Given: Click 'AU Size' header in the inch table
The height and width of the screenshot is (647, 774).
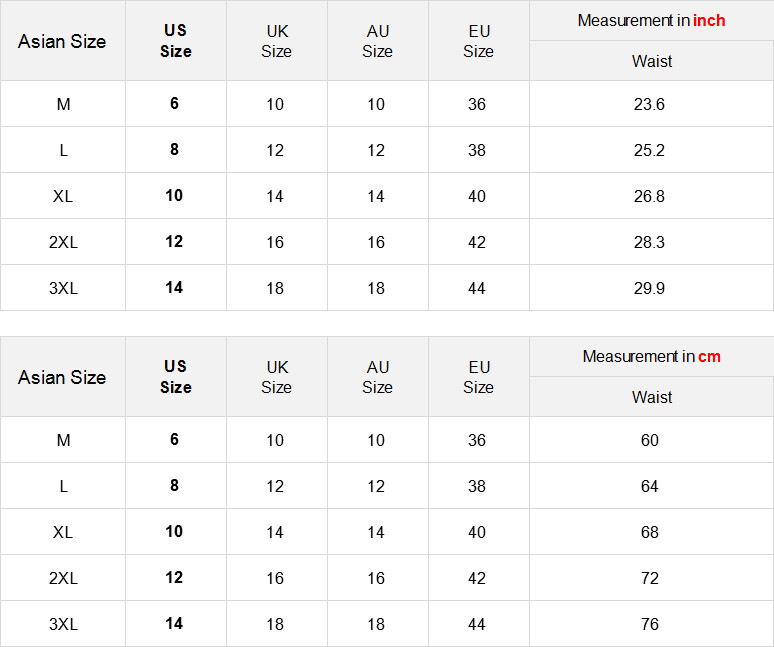Looking at the screenshot, I should 377,42.
